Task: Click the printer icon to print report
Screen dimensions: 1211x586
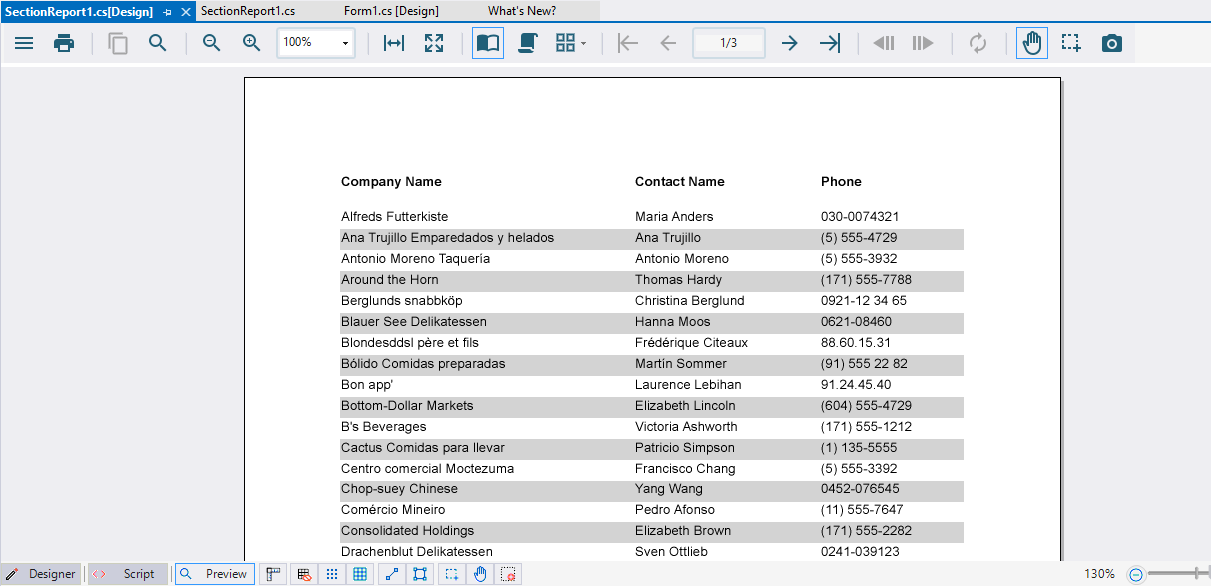Action: (x=64, y=43)
